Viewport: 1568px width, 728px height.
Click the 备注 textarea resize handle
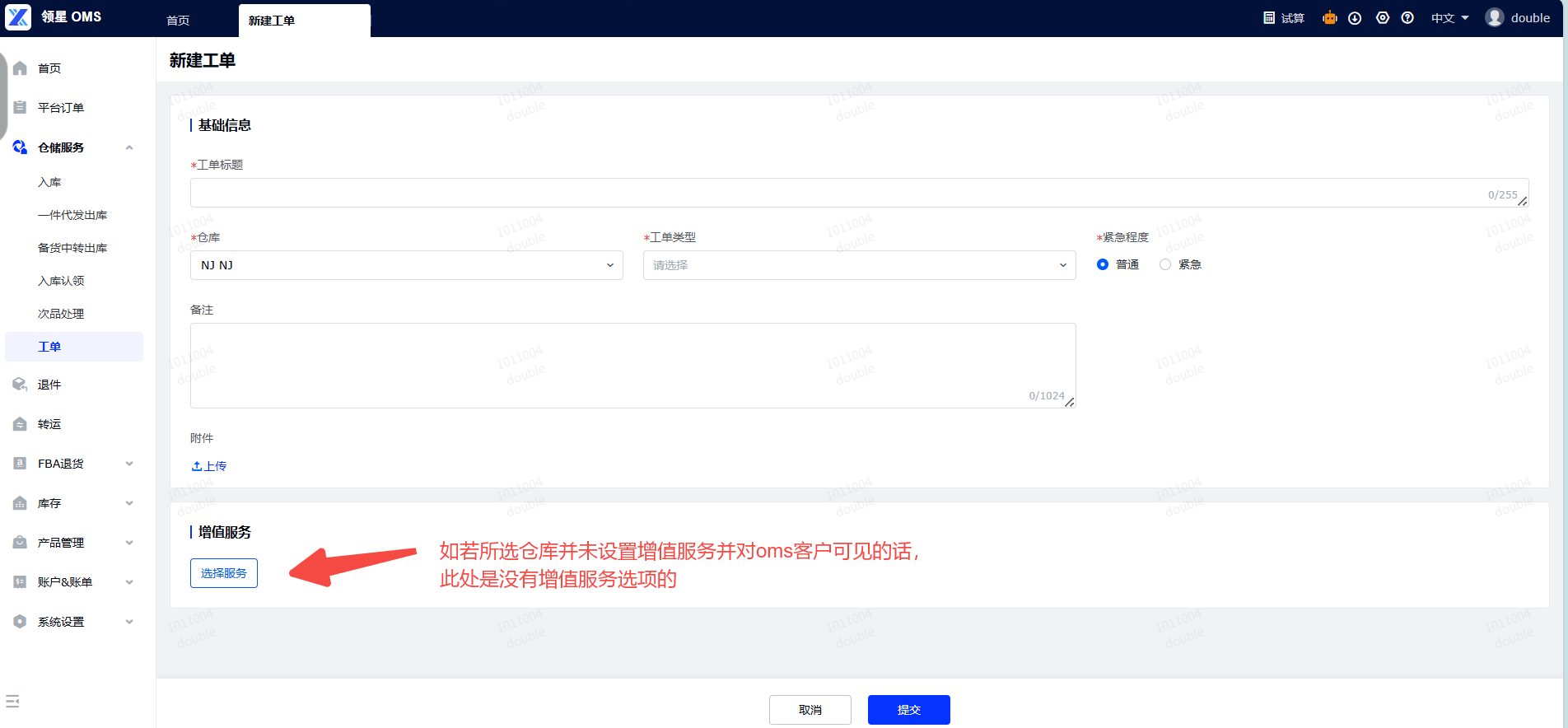point(1070,402)
